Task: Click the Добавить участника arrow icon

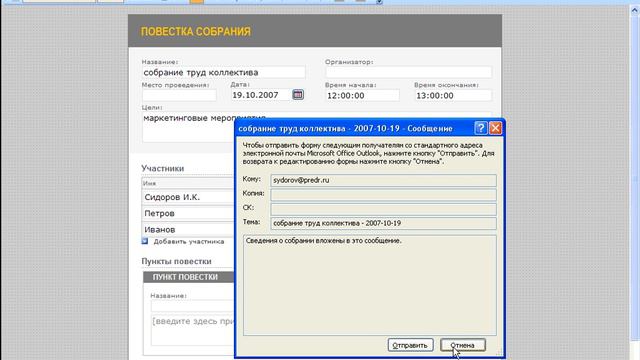Action: [x=145, y=241]
